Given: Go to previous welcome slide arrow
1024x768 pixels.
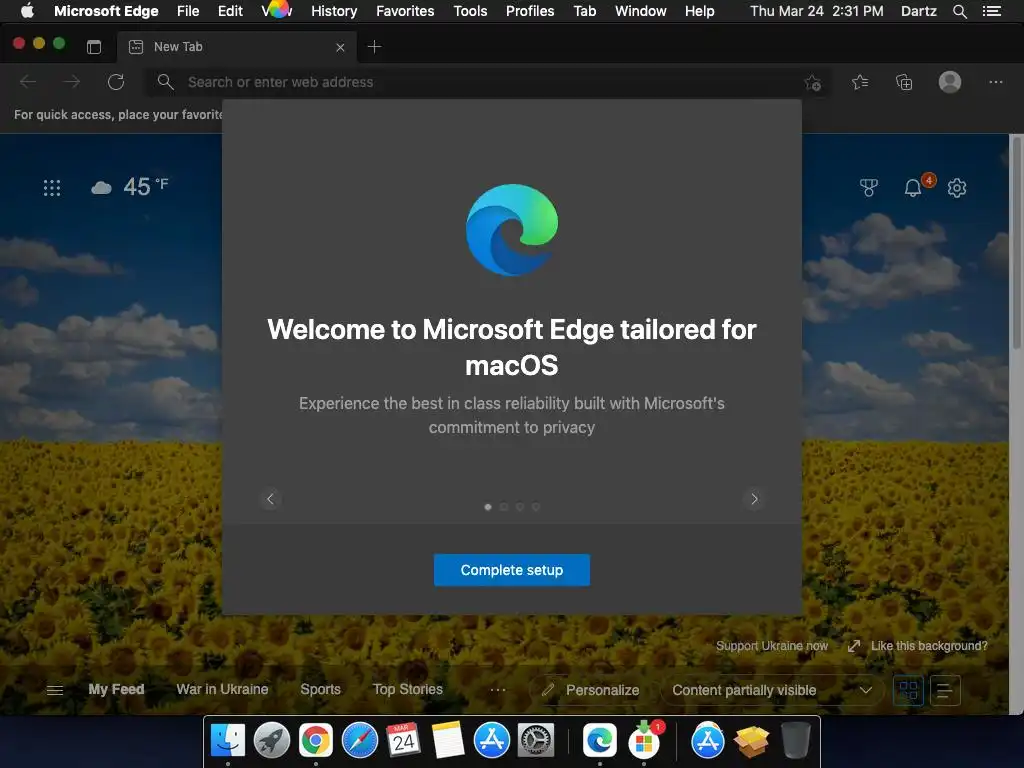Looking at the screenshot, I should (x=270, y=499).
